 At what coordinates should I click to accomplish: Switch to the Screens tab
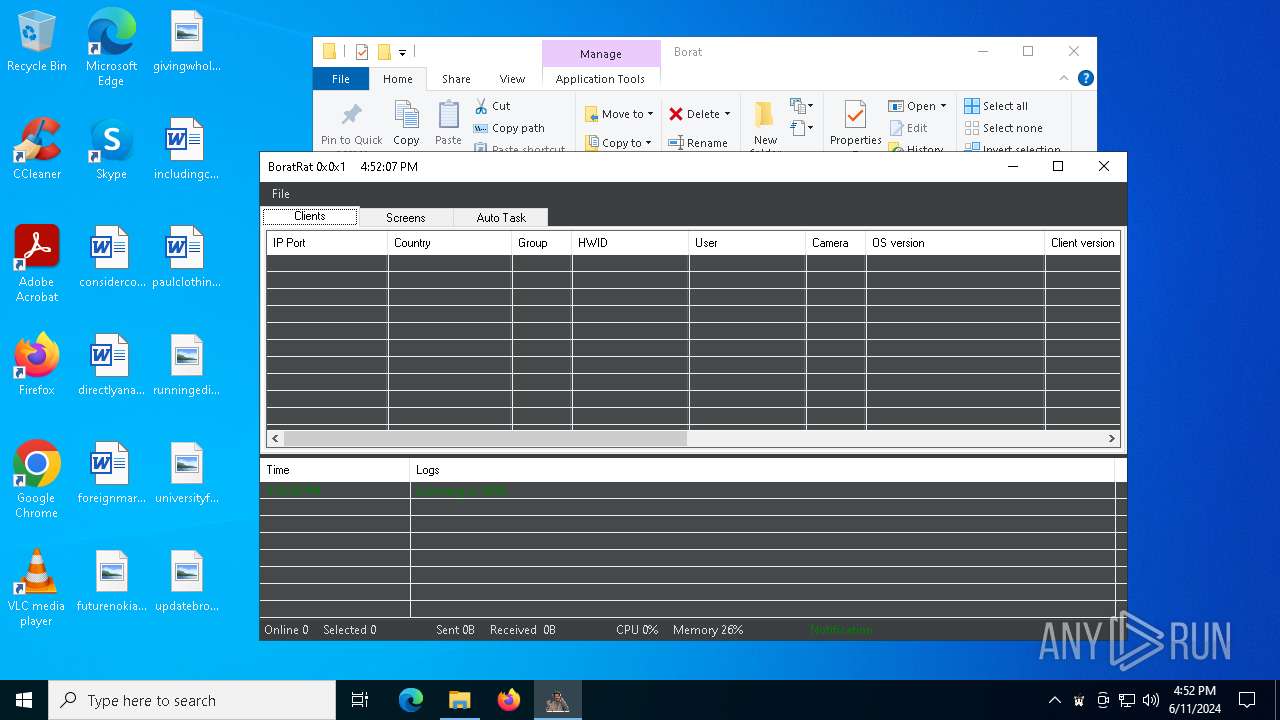(x=406, y=217)
